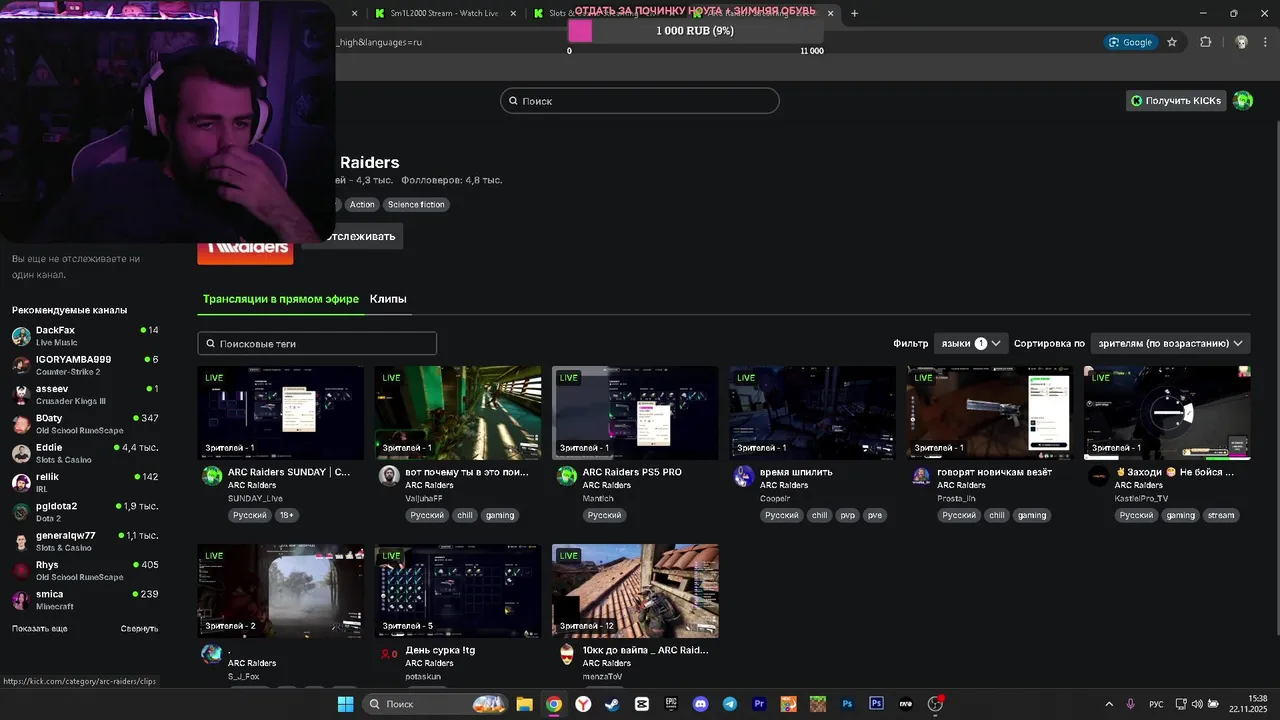Open network settings from the tray
The image size is (1280, 720).
pos(1181,704)
